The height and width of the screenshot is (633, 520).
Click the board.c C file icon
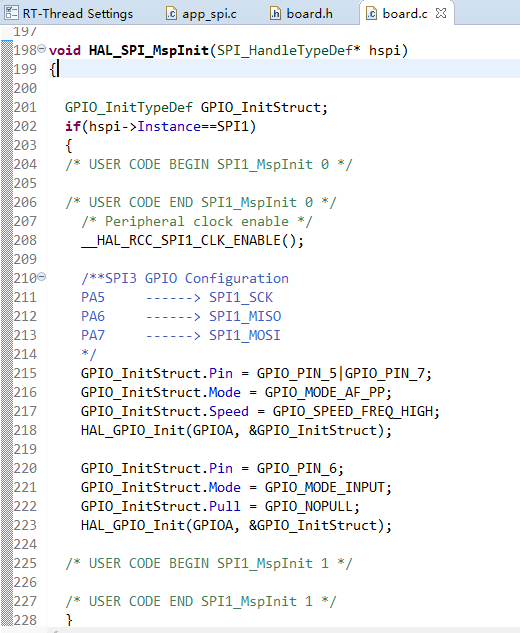[x=371, y=13]
